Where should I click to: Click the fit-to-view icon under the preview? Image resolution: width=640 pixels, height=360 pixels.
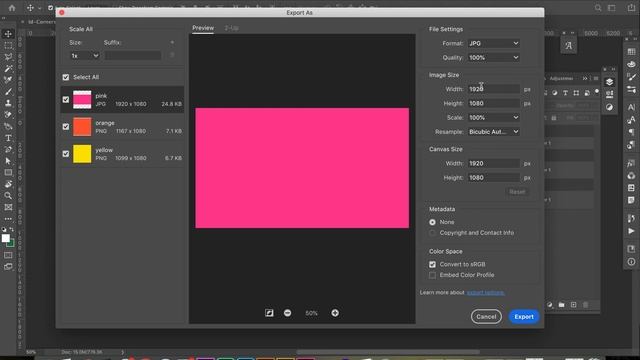click(269, 313)
